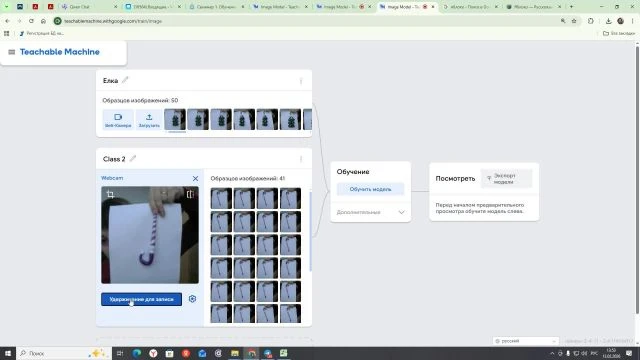Screen dimensions: 640x360
Task: Go forward in browser history
Action: coord(19,21)
